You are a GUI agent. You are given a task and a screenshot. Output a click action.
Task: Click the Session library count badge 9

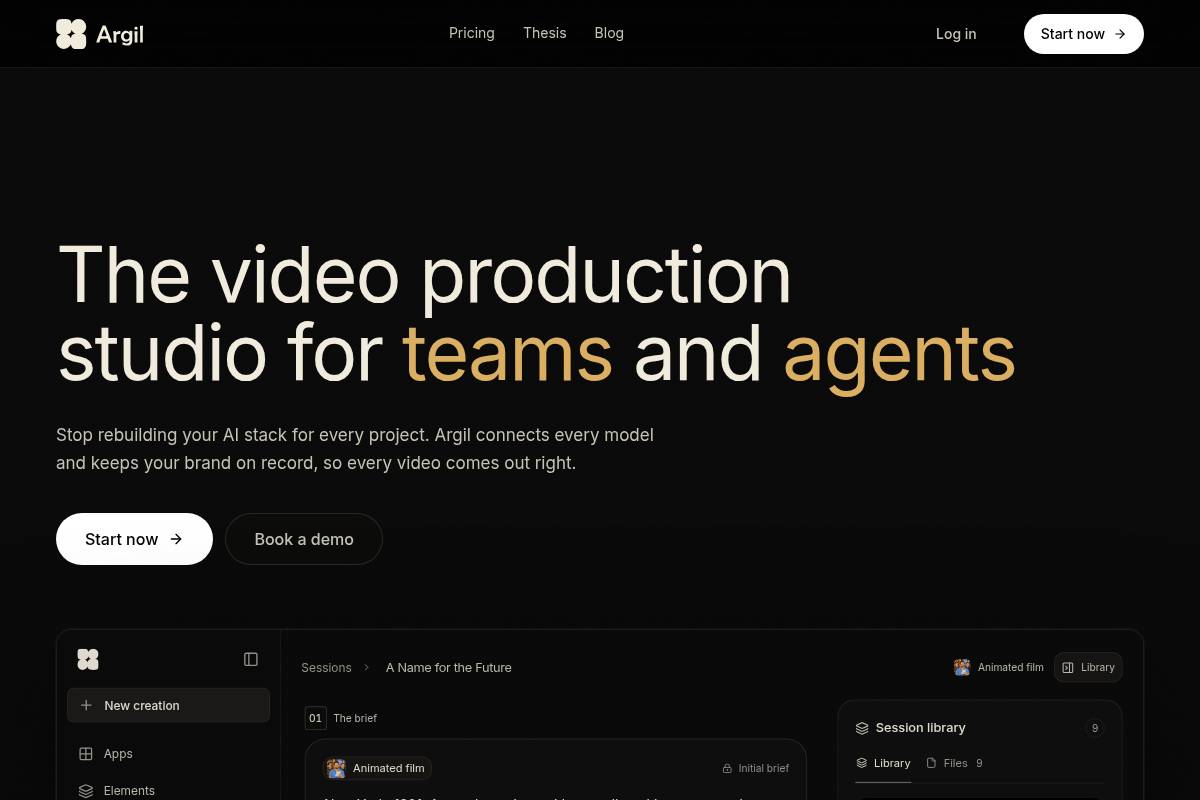tap(1095, 728)
